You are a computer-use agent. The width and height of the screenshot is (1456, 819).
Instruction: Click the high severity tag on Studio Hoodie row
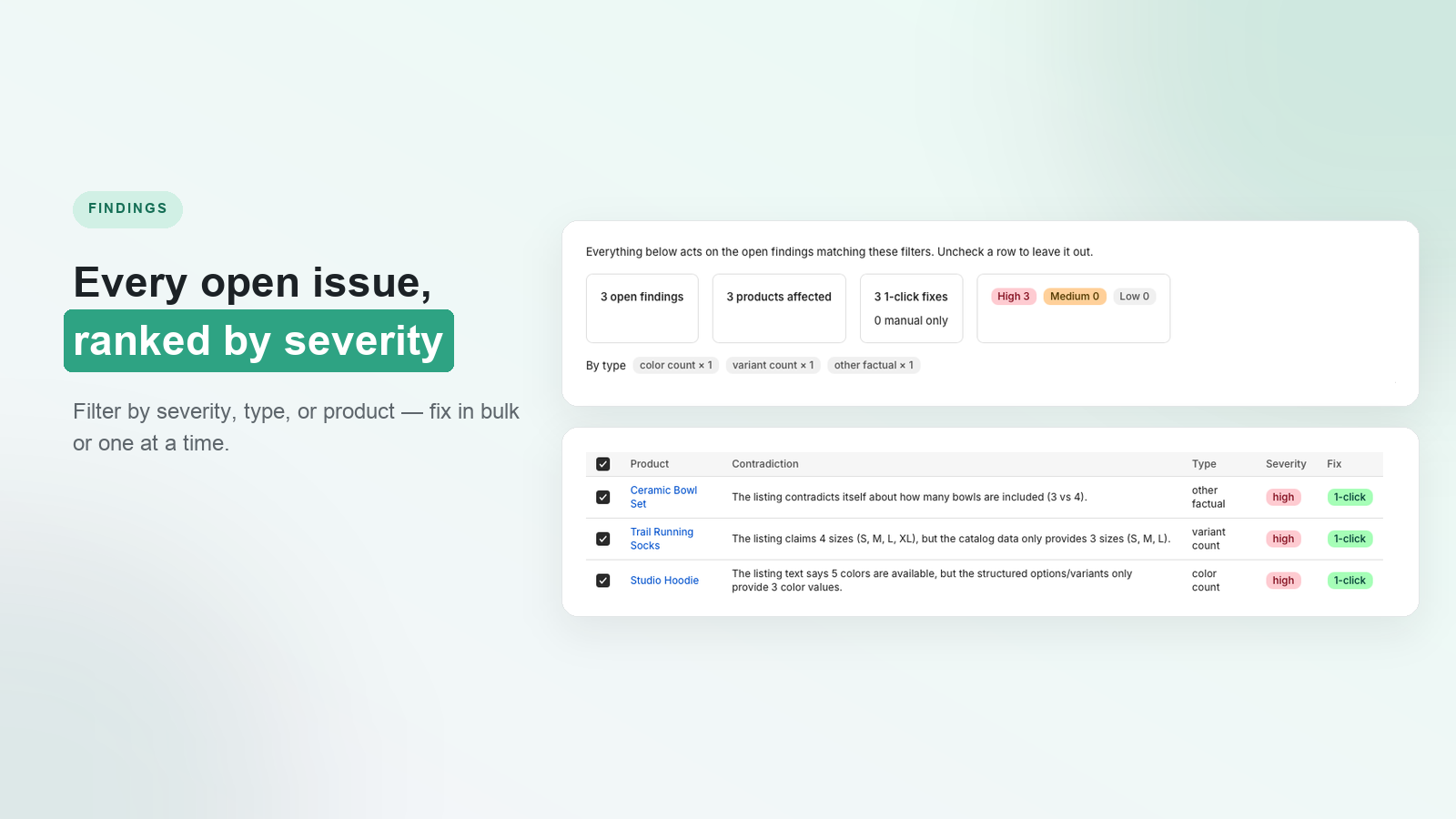tap(1283, 581)
